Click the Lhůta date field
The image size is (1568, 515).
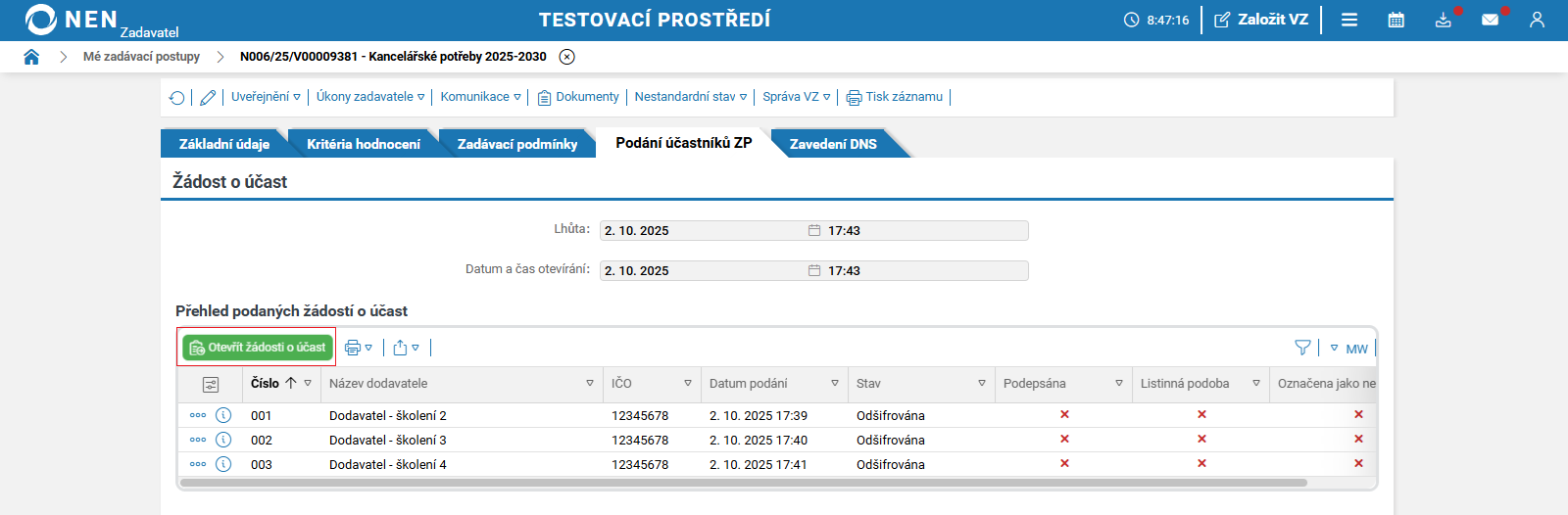[712, 230]
